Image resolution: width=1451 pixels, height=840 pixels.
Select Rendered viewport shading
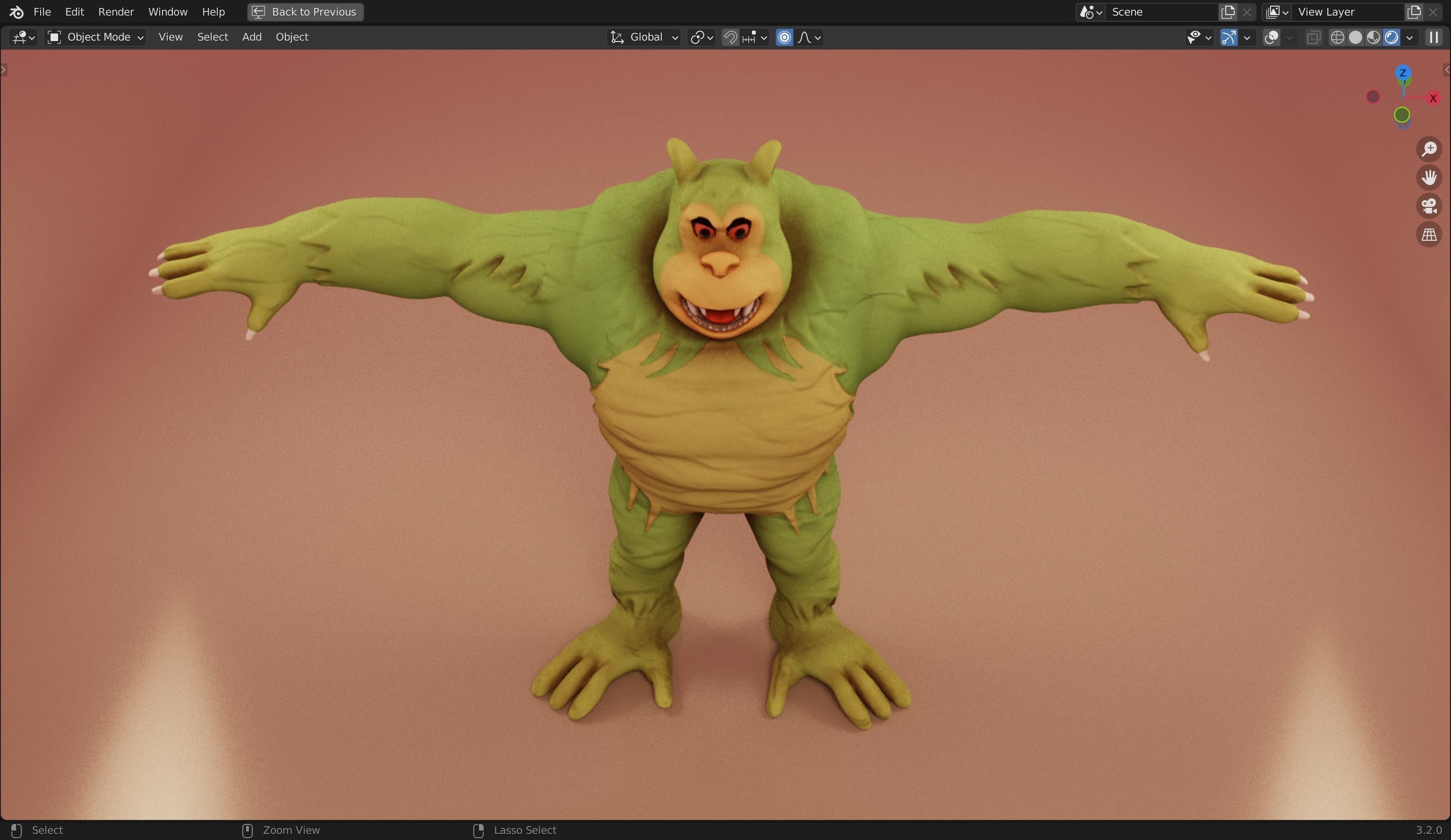tap(1391, 37)
